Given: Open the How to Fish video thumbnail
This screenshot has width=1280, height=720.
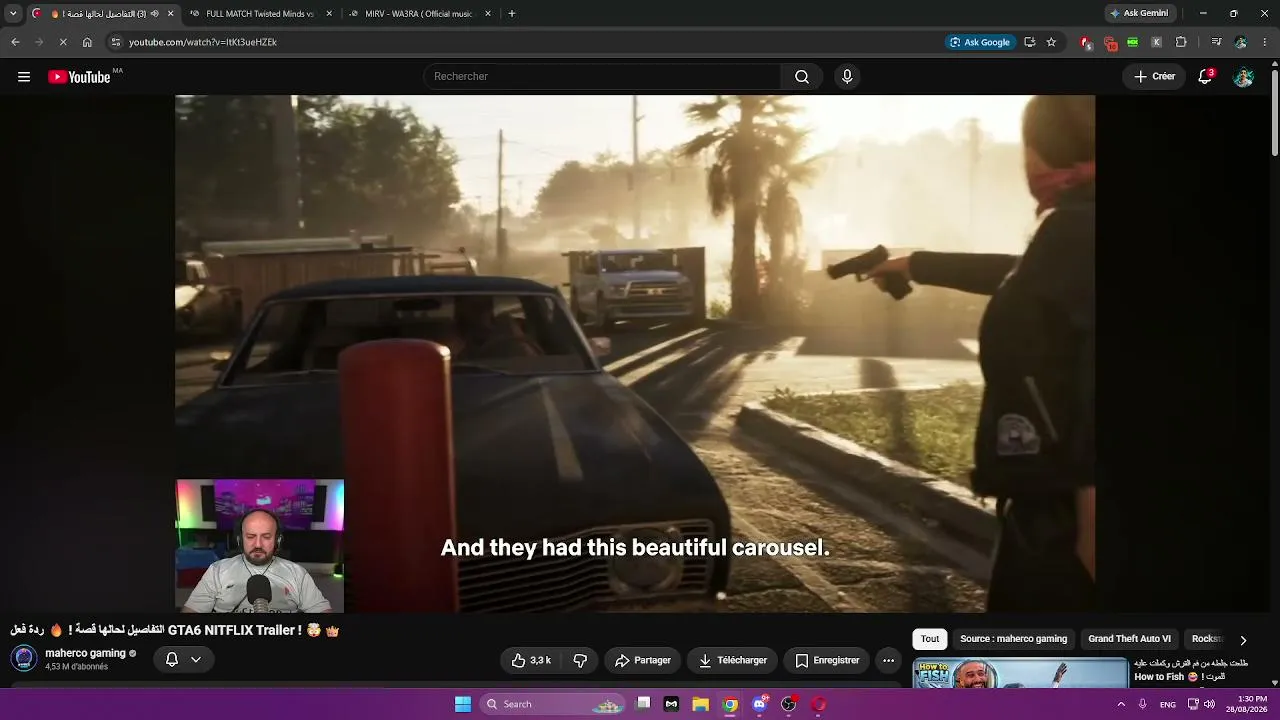Looking at the screenshot, I should pos(1020,673).
